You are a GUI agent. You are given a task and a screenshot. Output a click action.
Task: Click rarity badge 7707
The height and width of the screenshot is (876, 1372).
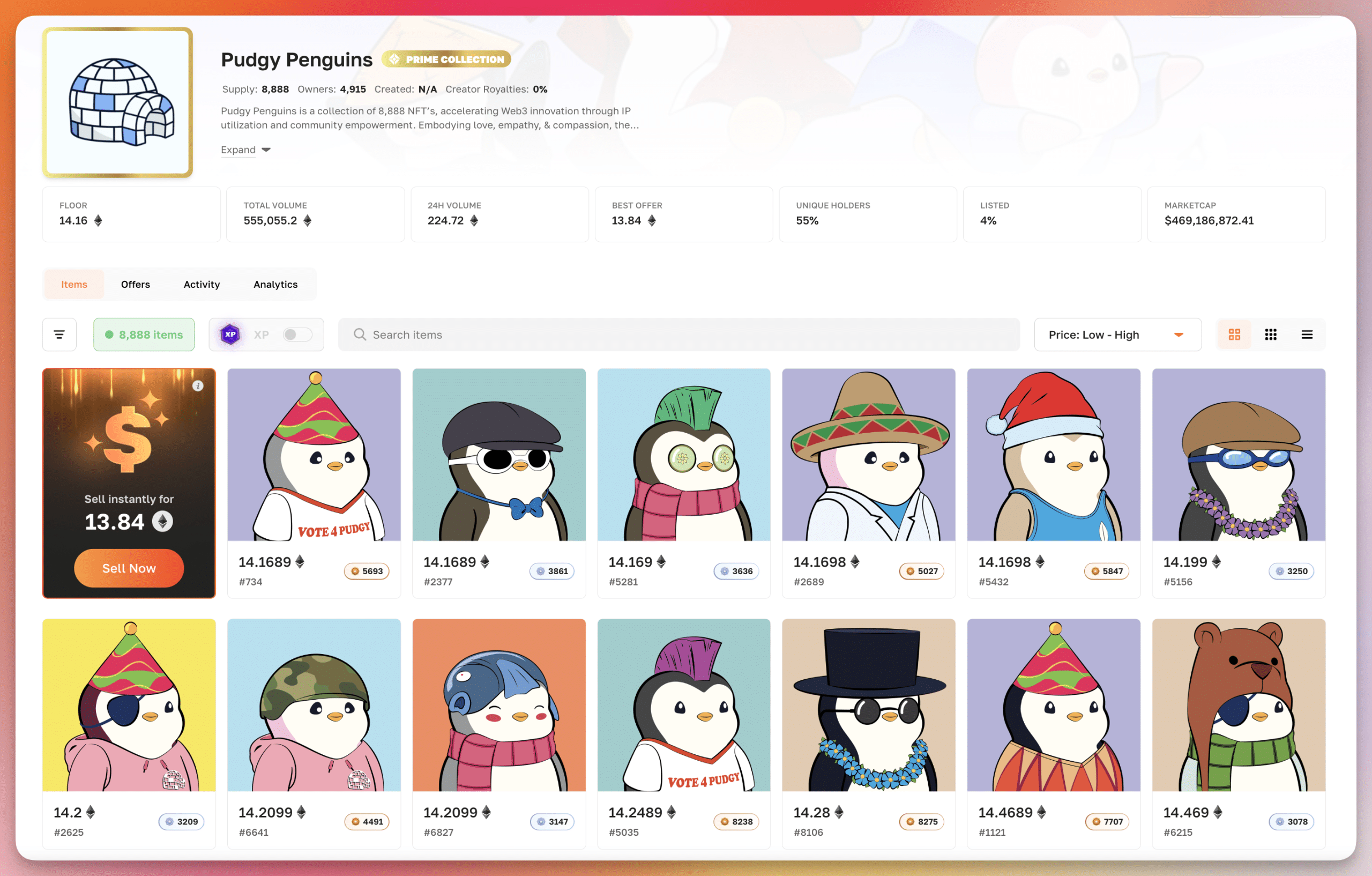(x=1107, y=822)
